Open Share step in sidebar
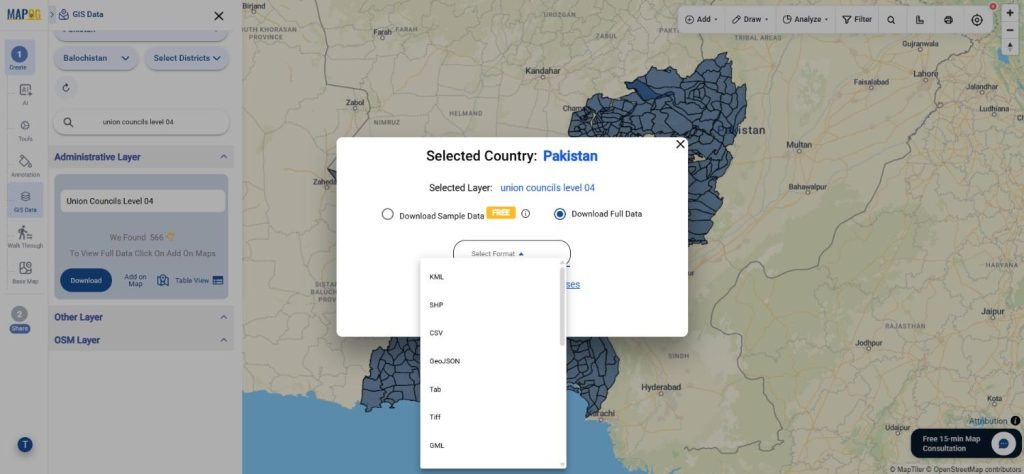Viewport: 1024px width, 474px height. click(x=20, y=319)
